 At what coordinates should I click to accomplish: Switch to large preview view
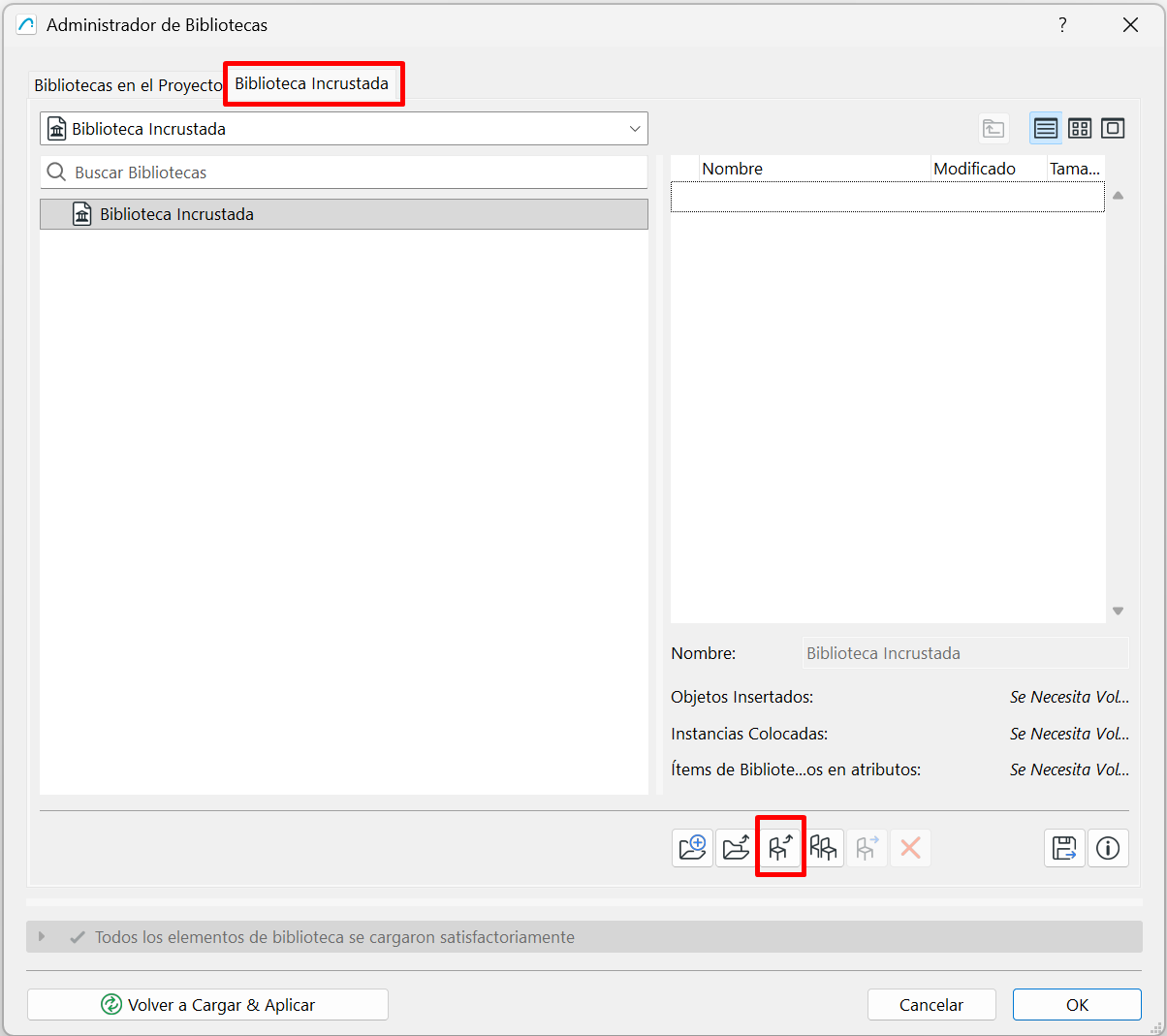(1113, 129)
